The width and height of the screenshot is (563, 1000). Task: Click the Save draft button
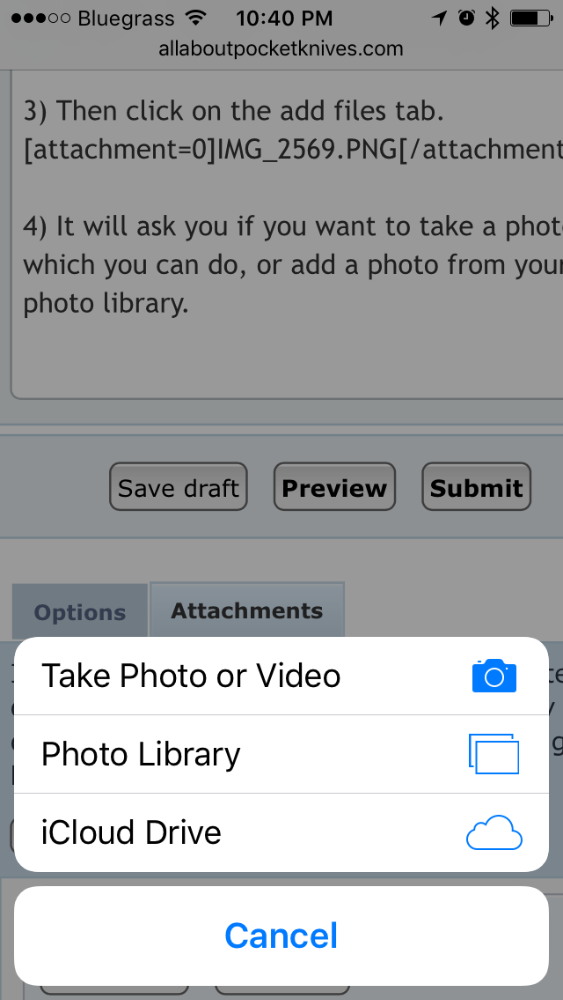point(178,487)
